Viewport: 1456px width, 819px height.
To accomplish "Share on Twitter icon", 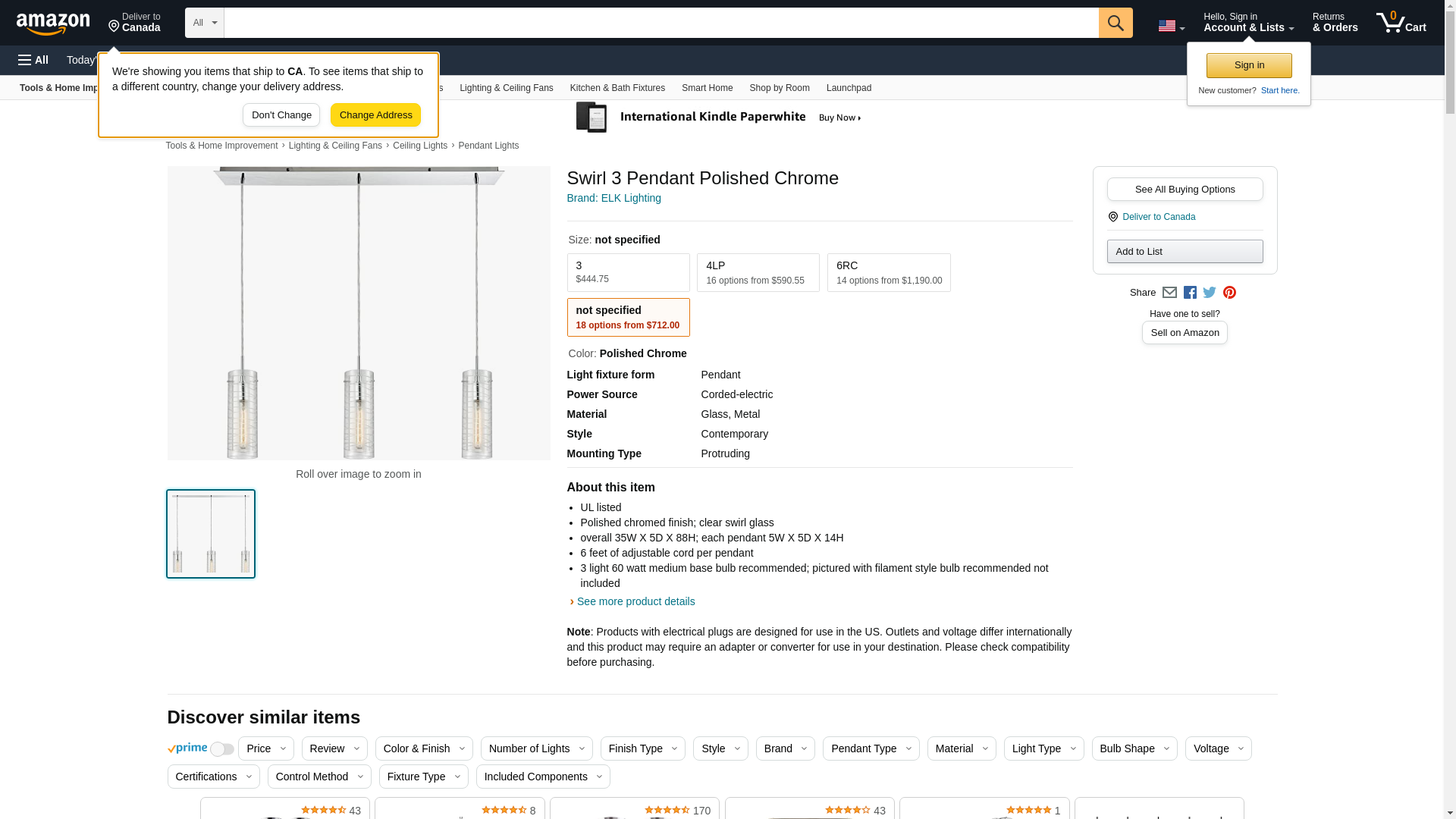I will (1210, 293).
